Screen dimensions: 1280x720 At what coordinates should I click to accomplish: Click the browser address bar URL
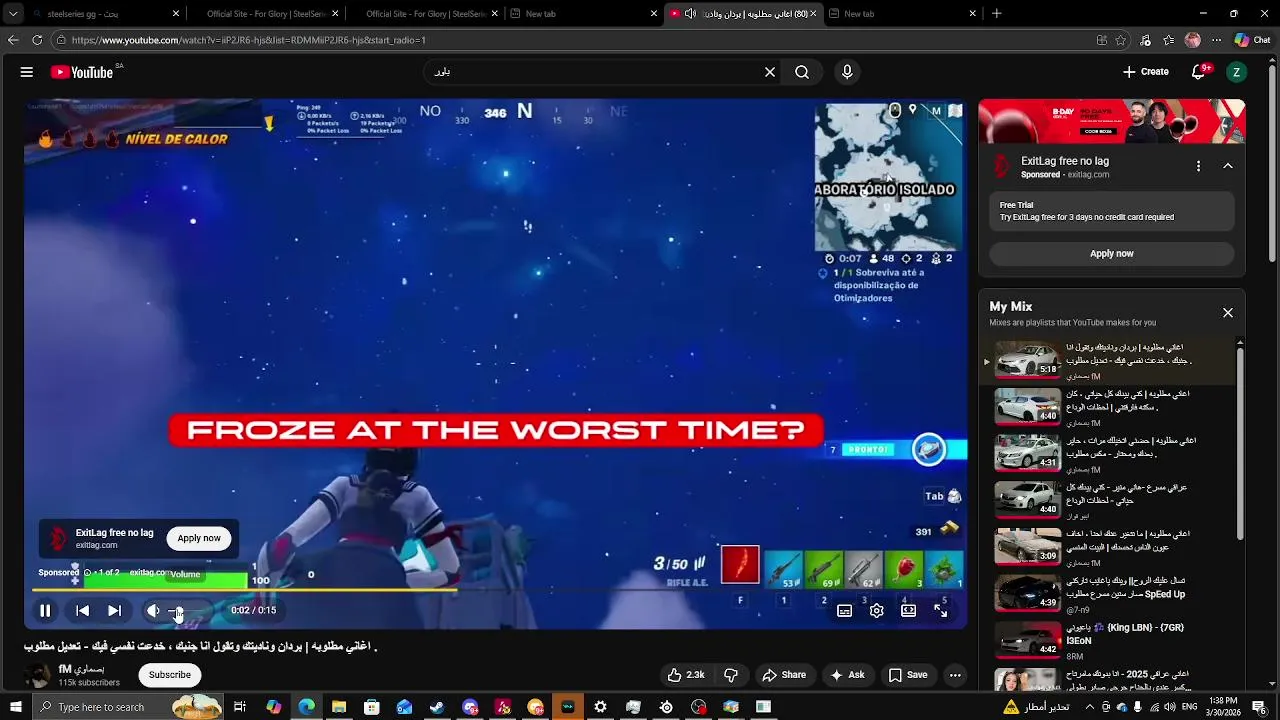249,40
